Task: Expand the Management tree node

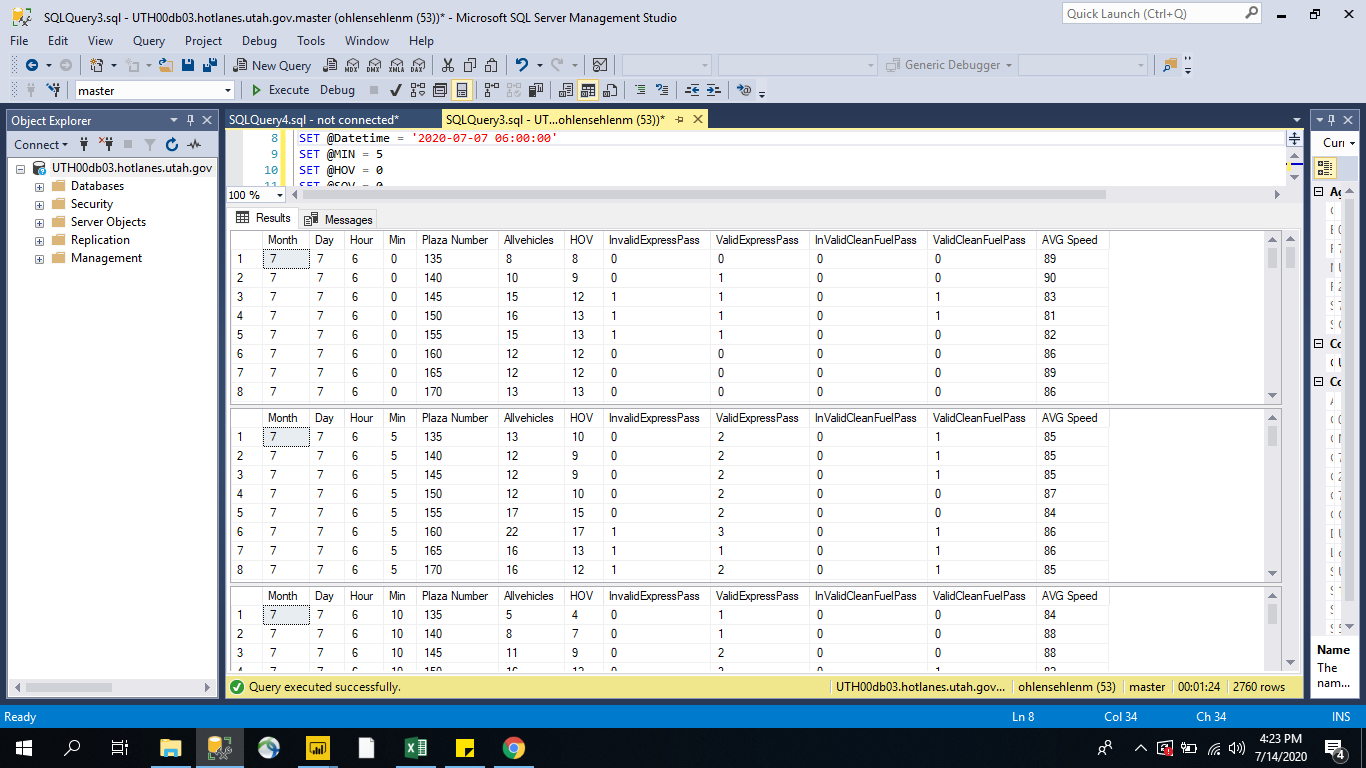Action: pos(40,258)
